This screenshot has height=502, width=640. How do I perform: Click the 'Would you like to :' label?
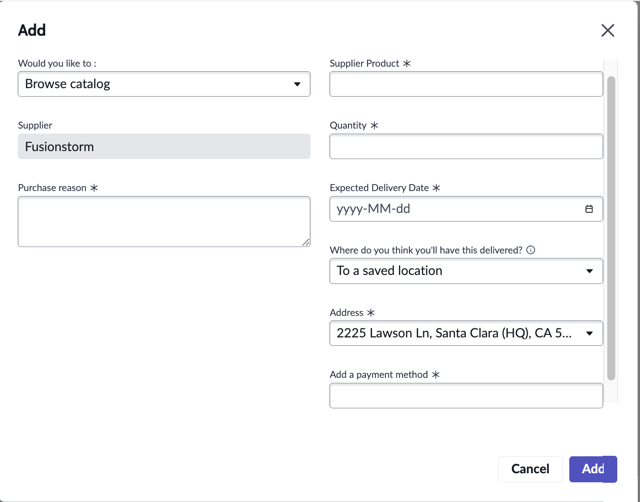[57, 63]
